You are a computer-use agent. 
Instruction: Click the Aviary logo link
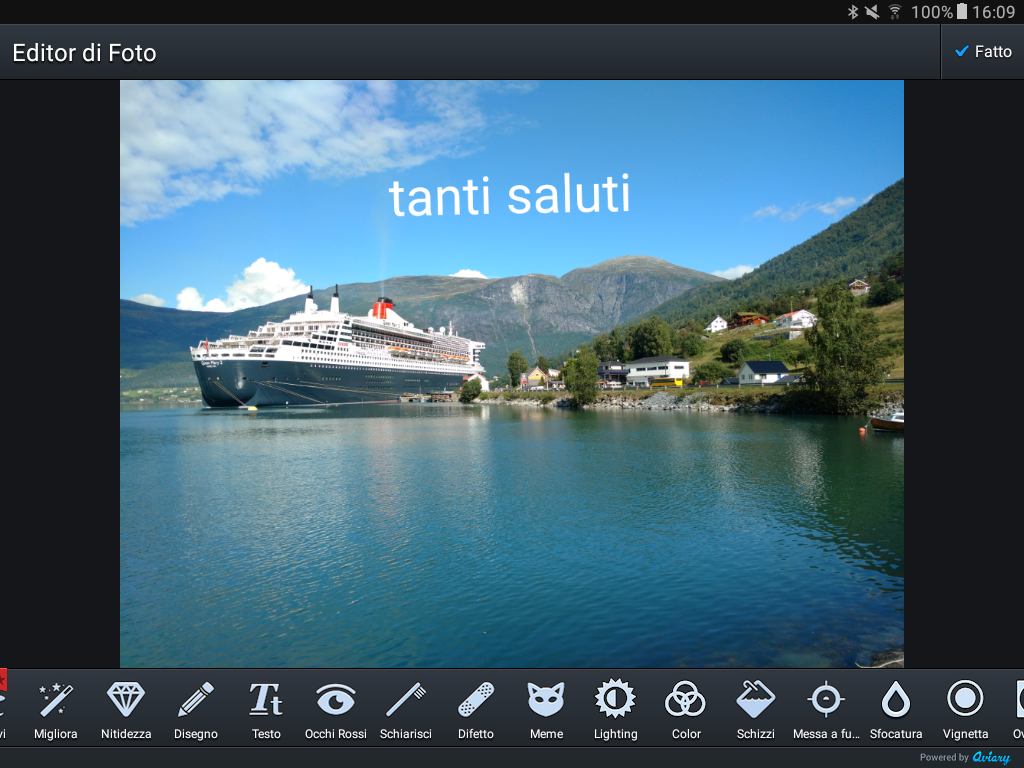pyautogui.click(x=991, y=757)
